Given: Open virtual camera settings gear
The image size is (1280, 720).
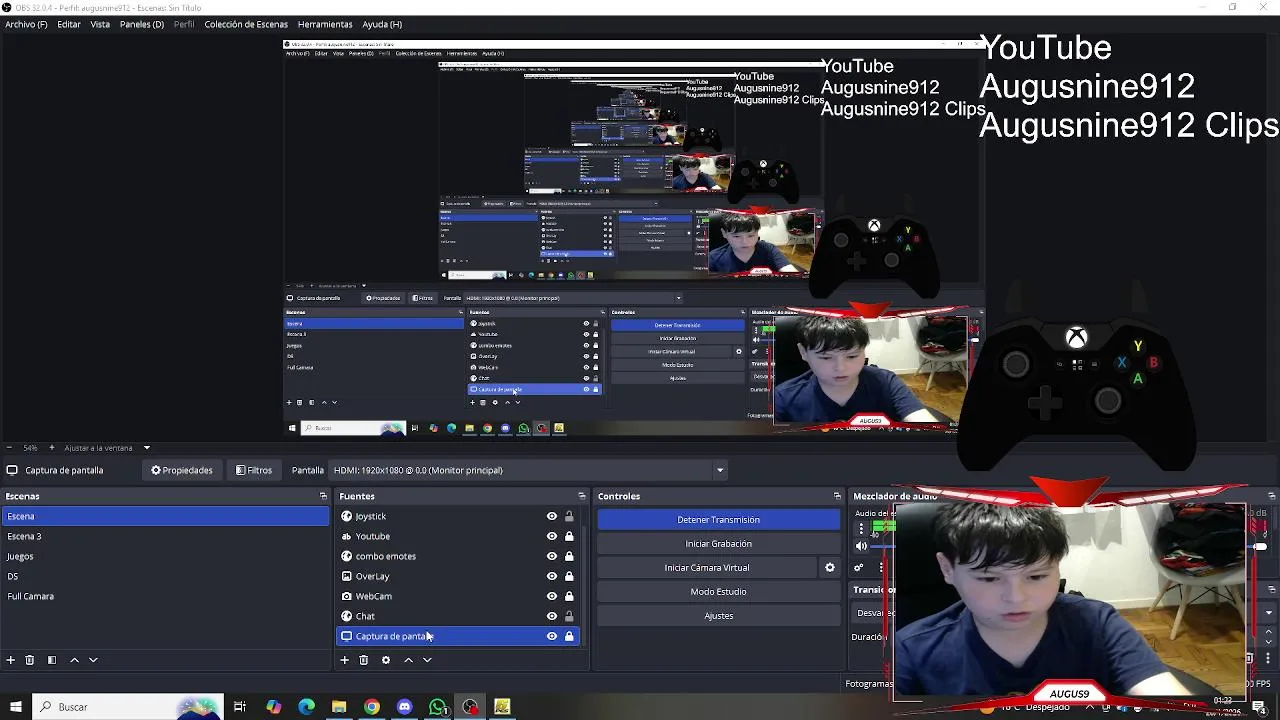Looking at the screenshot, I should click(829, 568).
